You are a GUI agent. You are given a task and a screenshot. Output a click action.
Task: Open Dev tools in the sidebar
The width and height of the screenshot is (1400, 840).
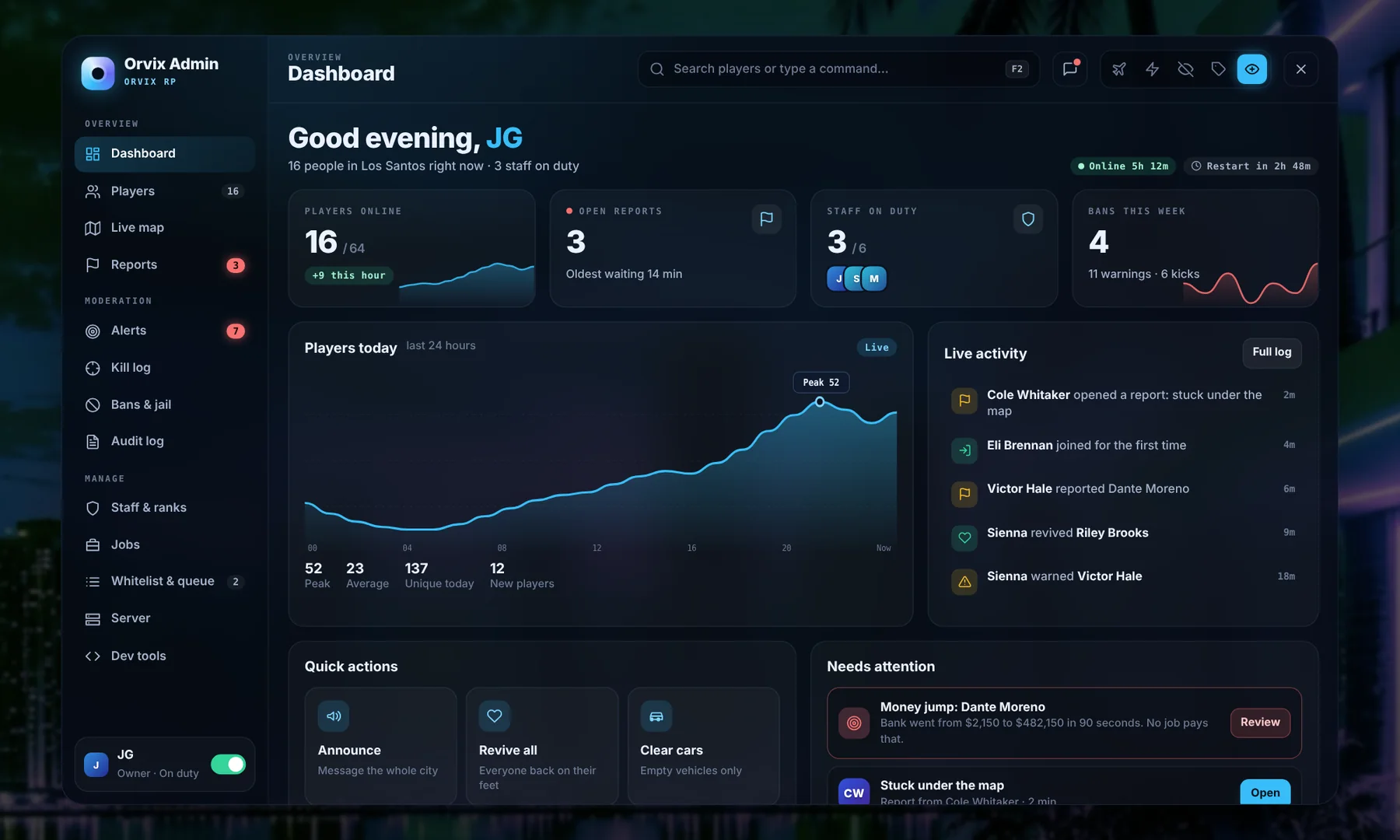point(165,656)
